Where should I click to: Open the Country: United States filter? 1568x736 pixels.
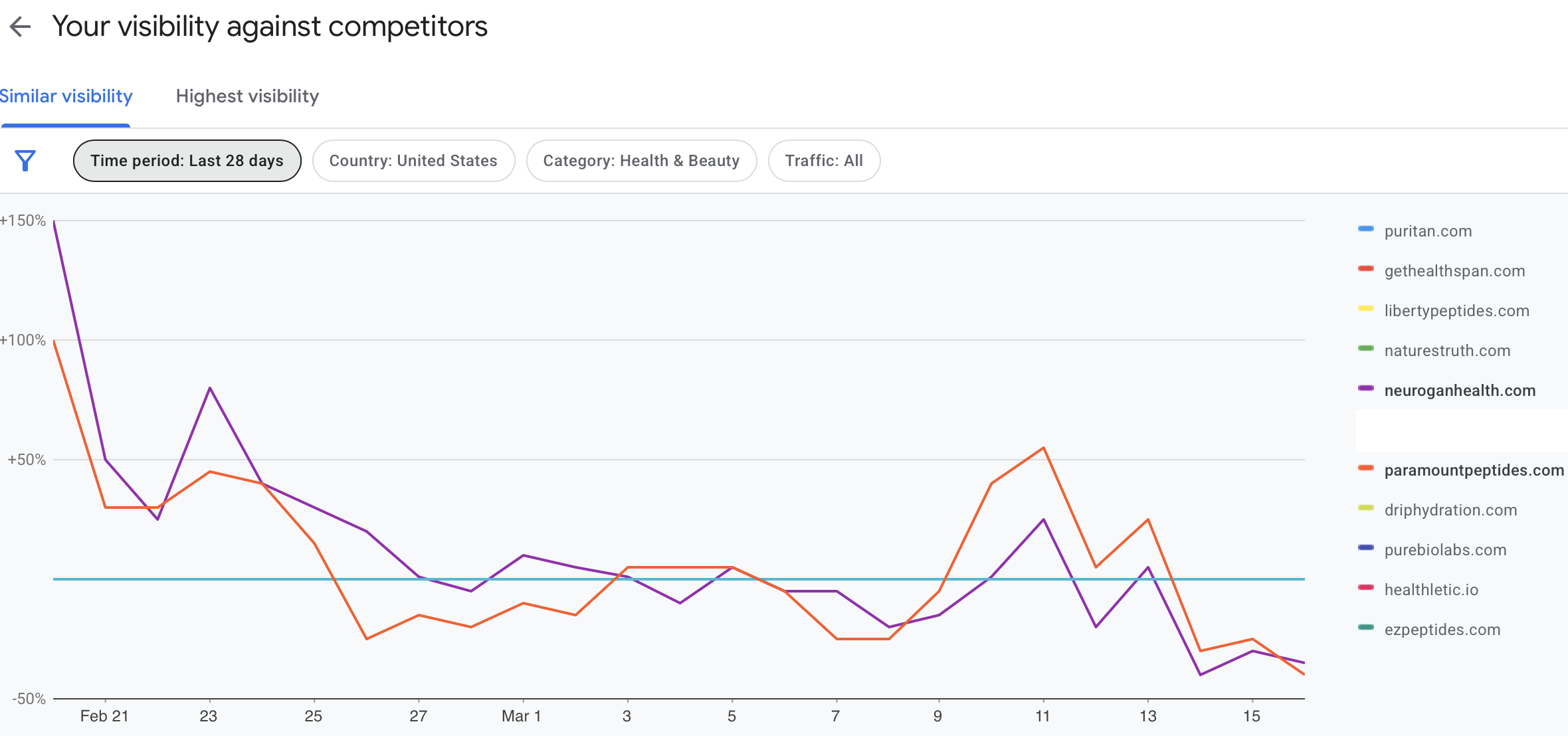click(x=413, y=161)
